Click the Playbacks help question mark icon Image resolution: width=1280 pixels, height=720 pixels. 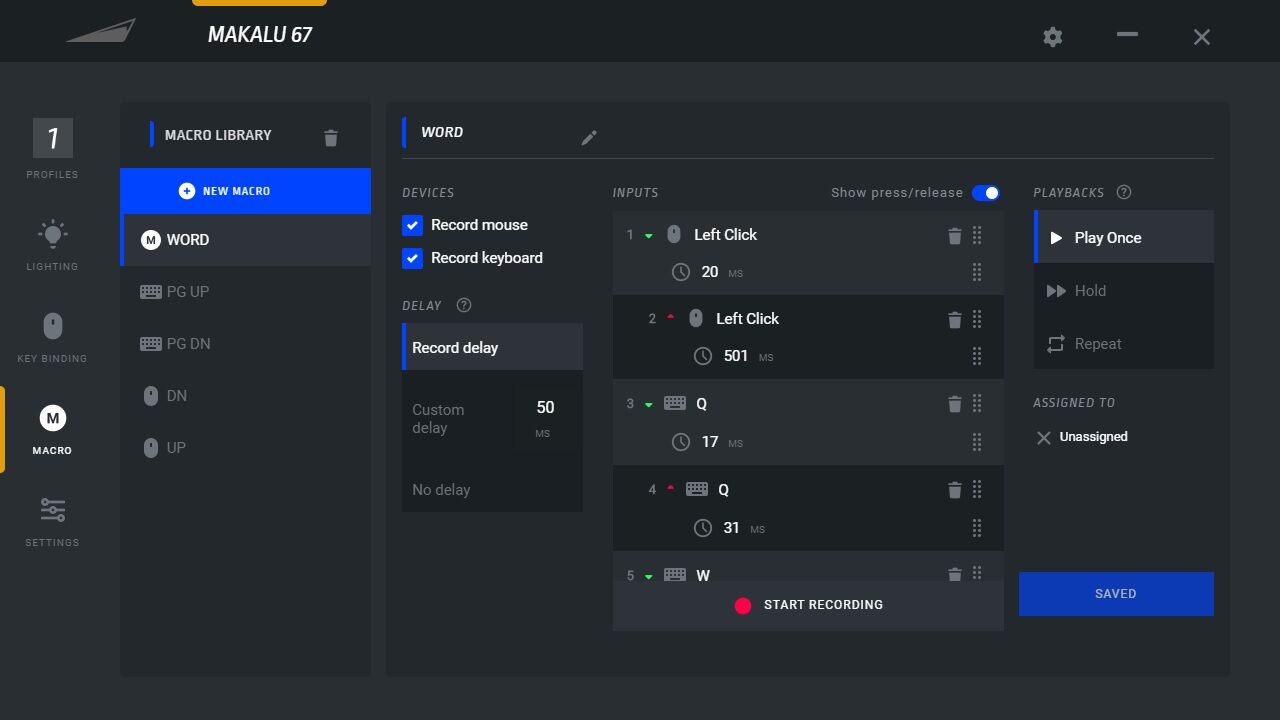point(1124,192)
